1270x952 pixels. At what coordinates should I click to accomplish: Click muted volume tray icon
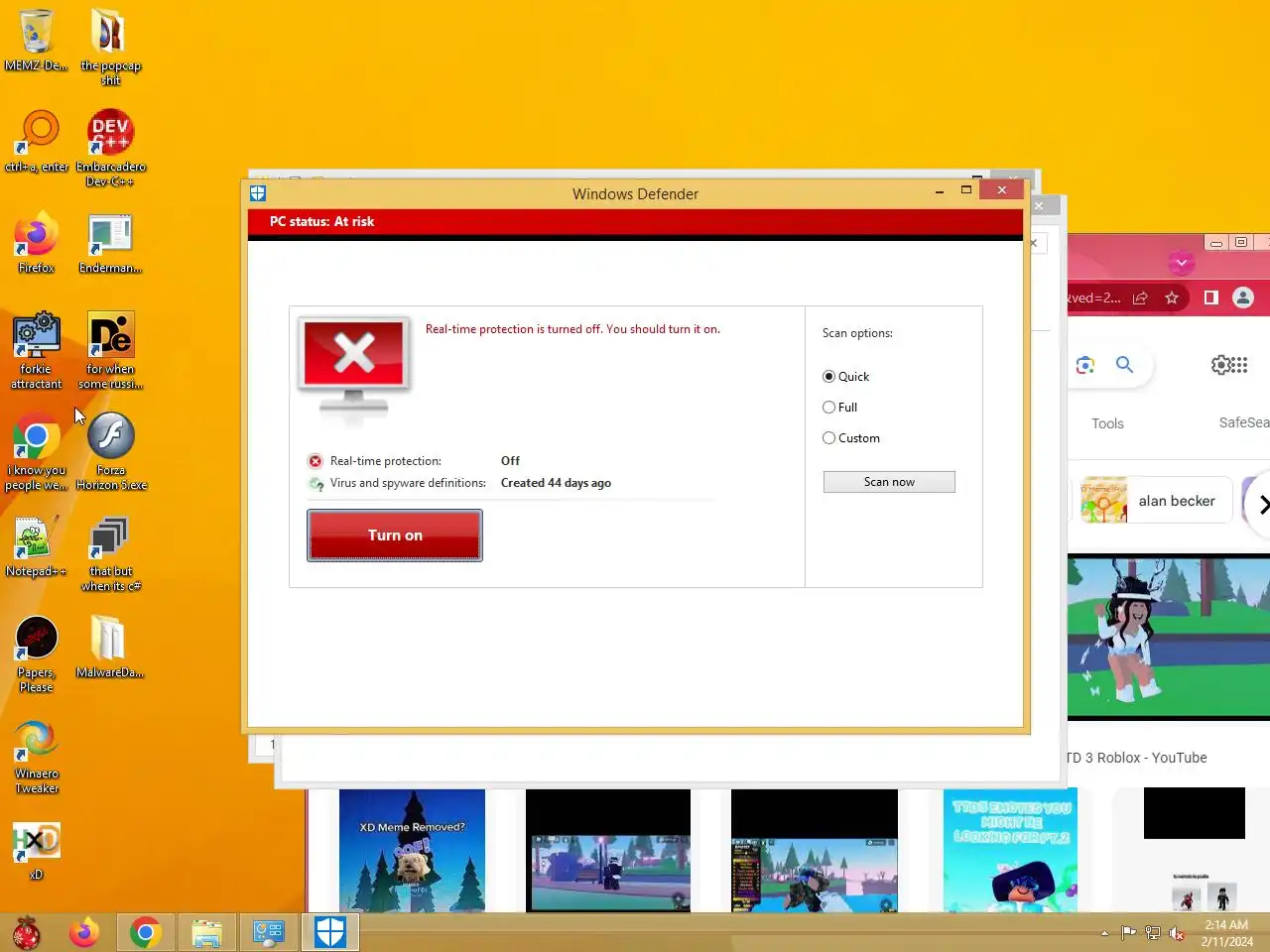(x=1177, y=933)
